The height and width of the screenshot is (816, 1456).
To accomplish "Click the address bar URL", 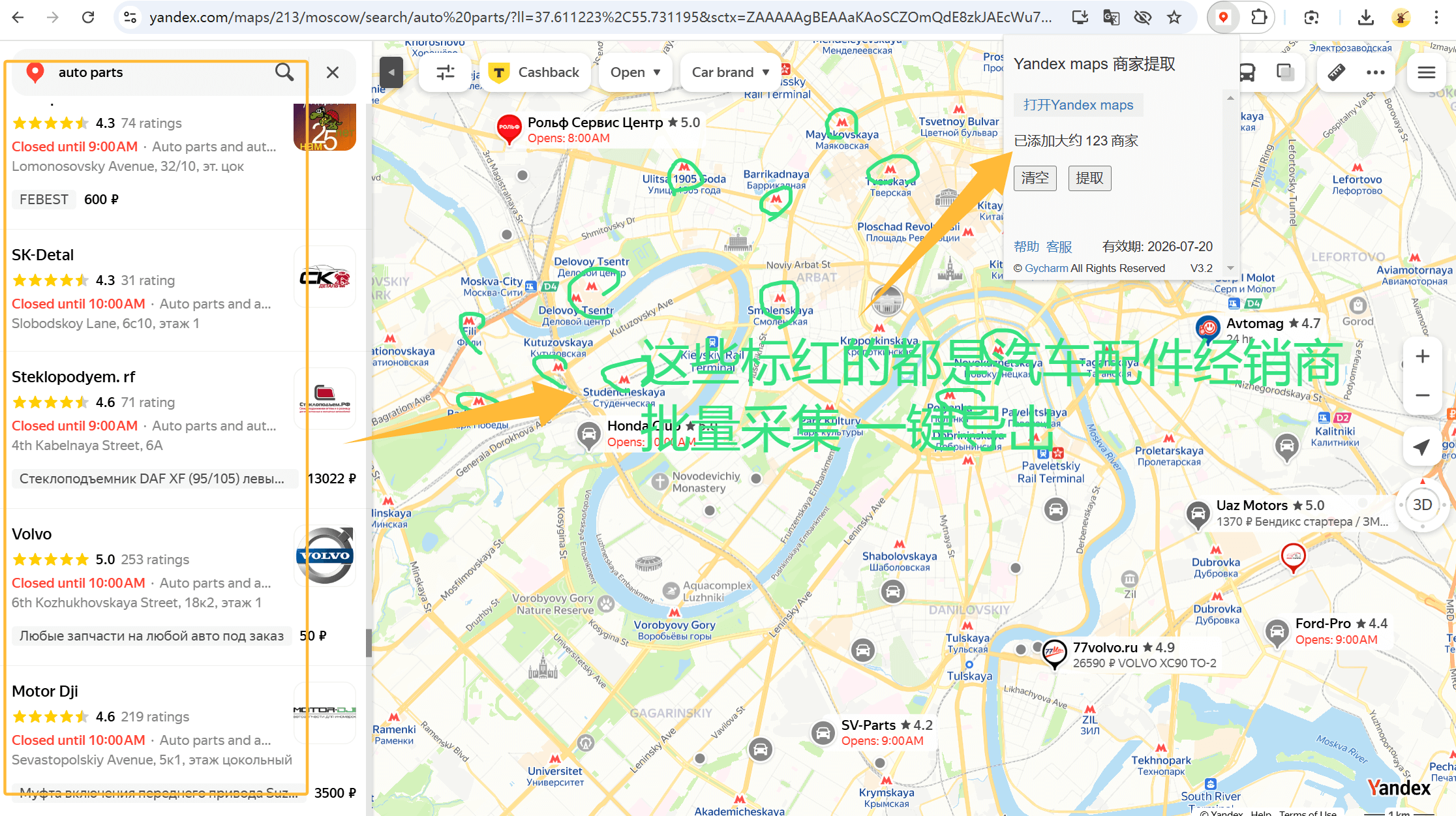I will click(x=600, y=18).
